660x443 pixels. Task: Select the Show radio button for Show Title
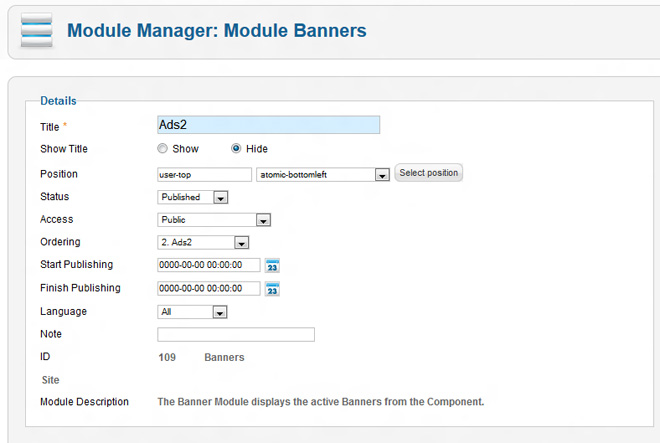[163, 149]
